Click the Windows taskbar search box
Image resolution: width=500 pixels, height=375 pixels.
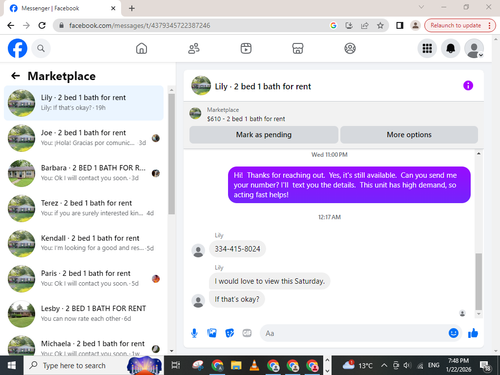pyautogui.click(x=94, y=365)
